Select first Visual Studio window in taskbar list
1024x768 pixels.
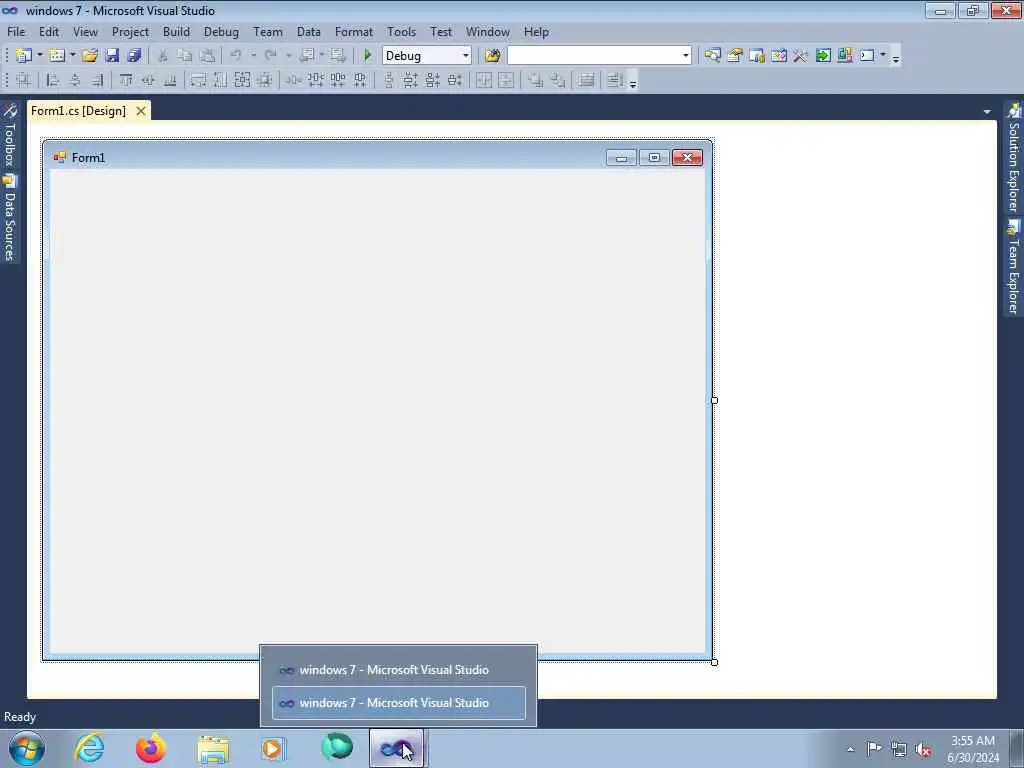point(398,669)
